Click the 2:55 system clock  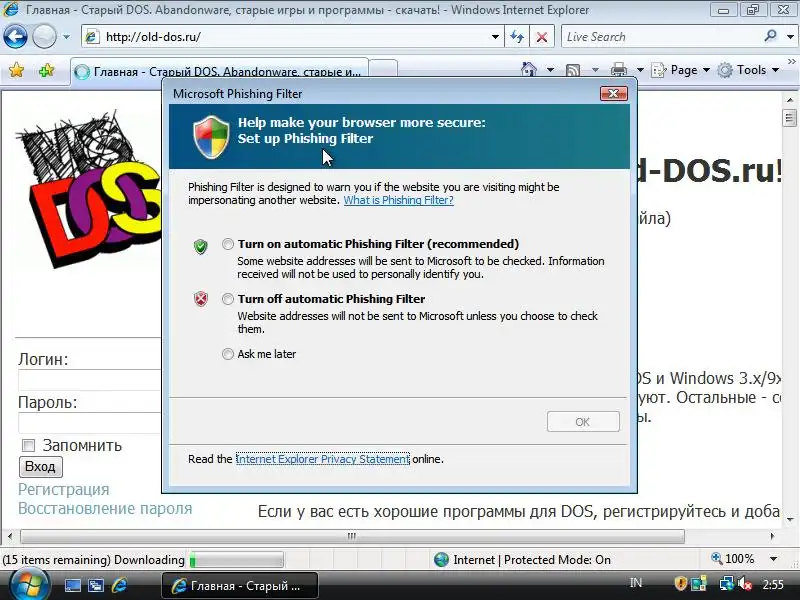tap(773, 584)
